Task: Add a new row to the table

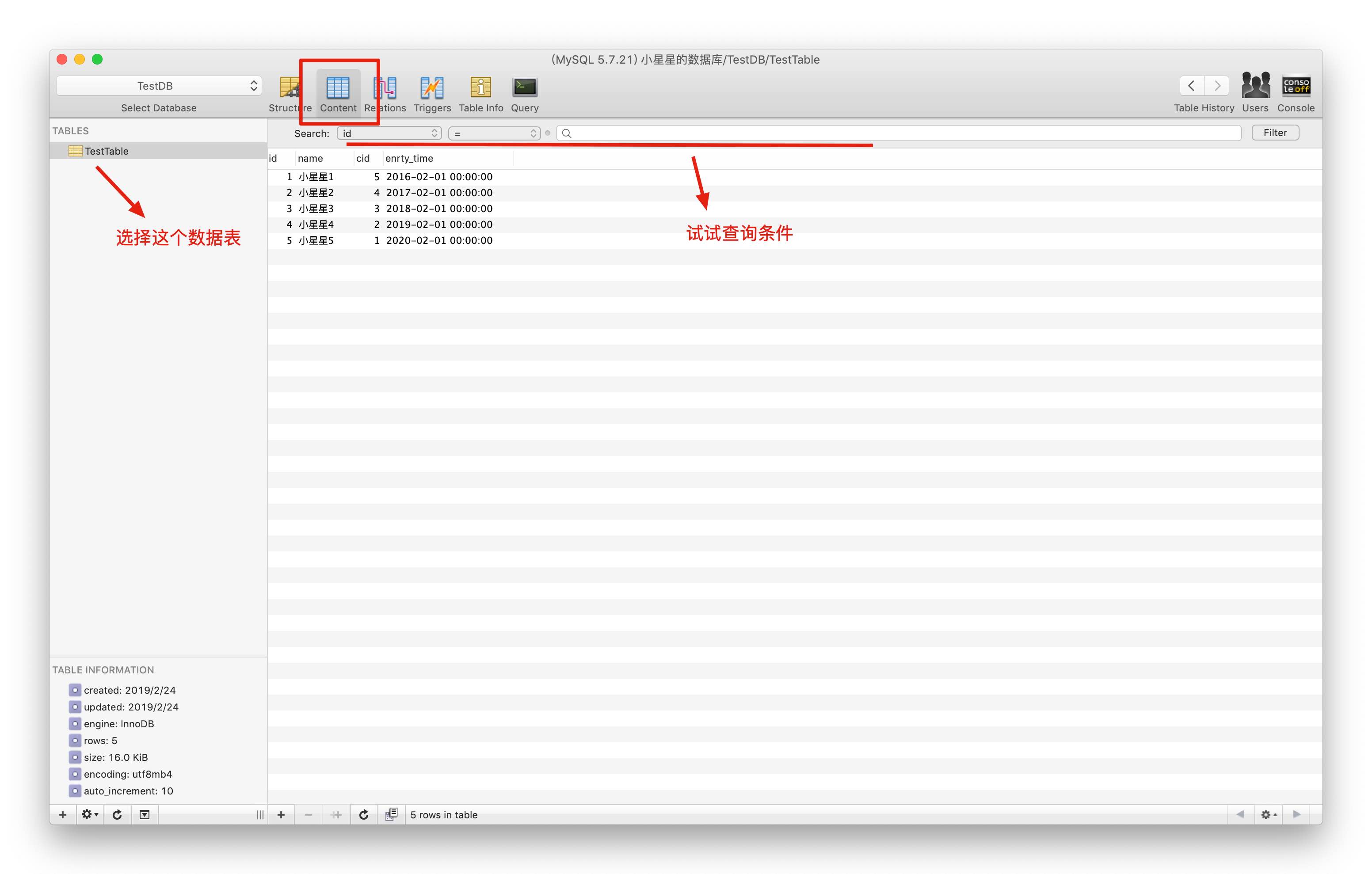Action: 281,815
